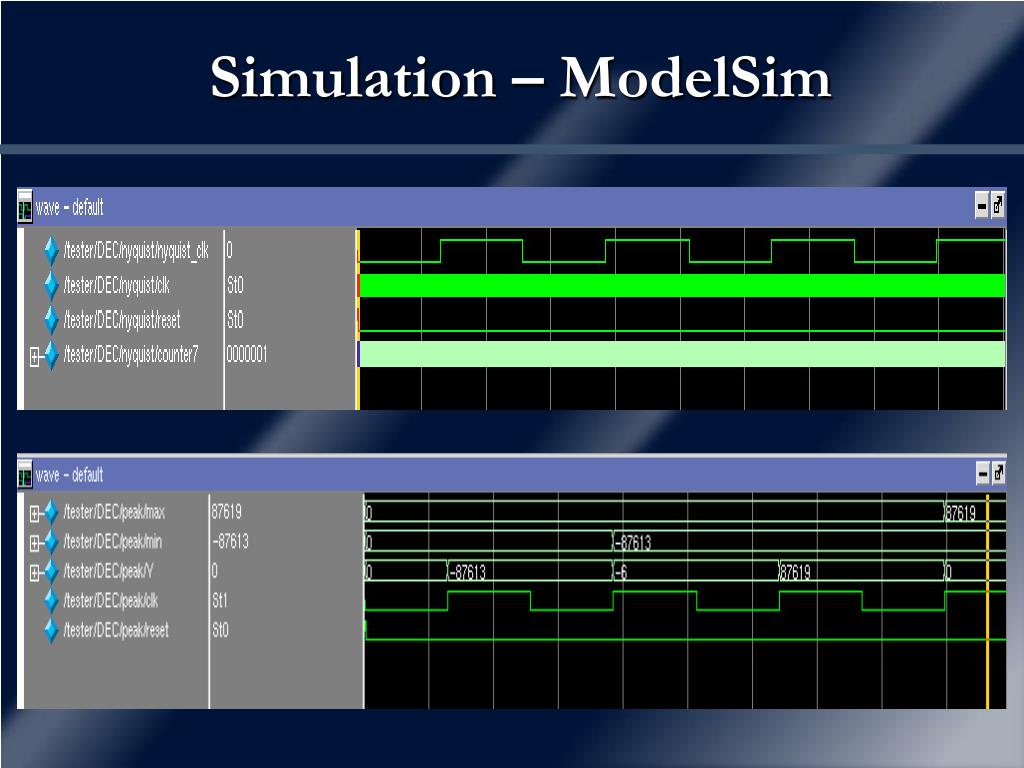Click the yellow cursor in lower waveform
Image resolution: width=1024 pixels, height=768 pixels.
[987, 601]
